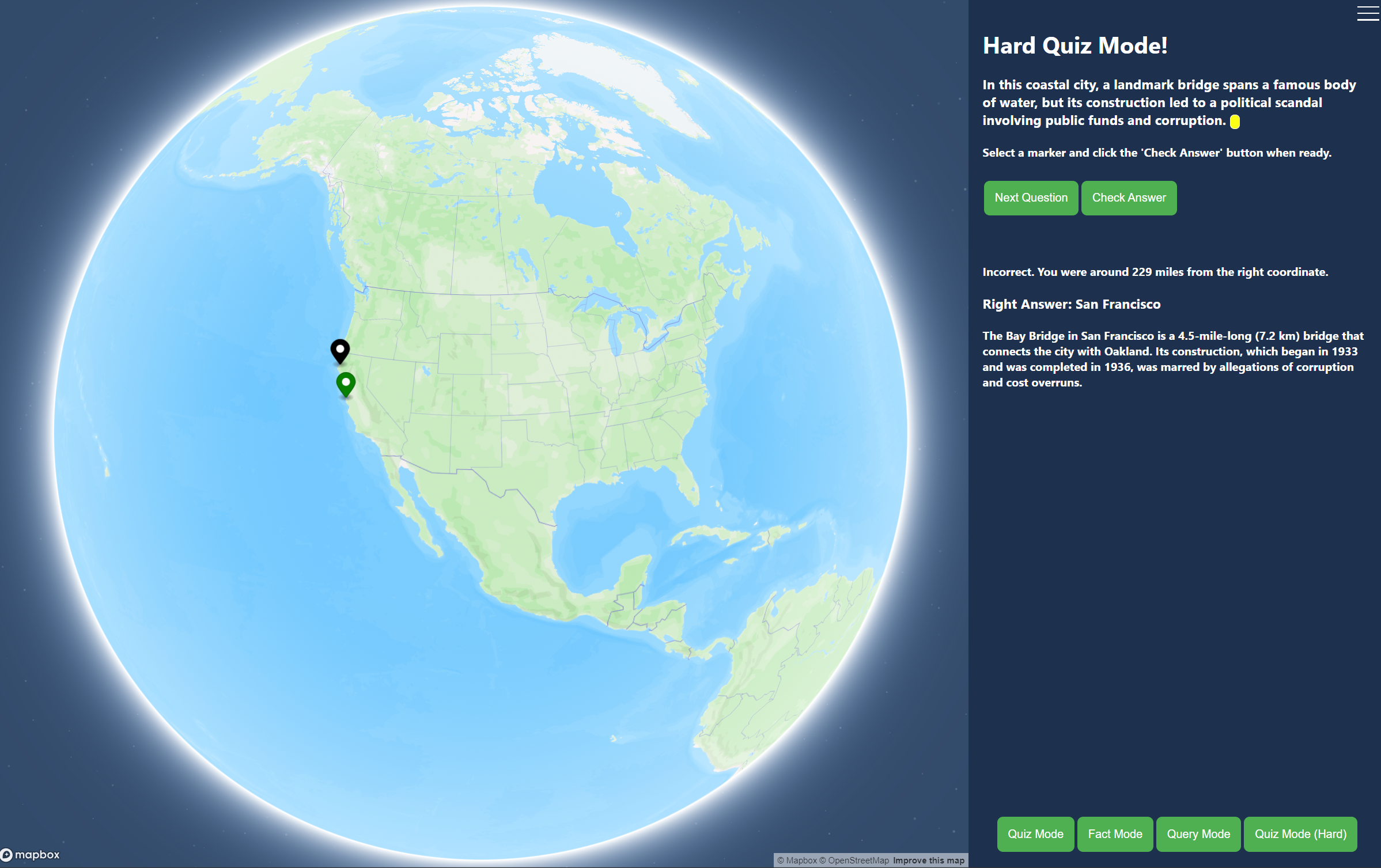Viewport: 1381px width, 868px height.
Task: Switch to Query Mode
Action: pos(1198,833)
